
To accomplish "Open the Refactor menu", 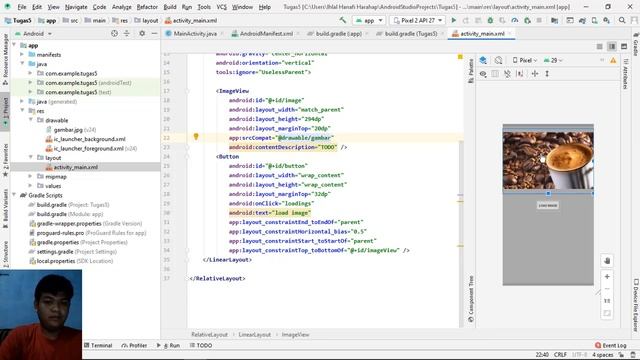I will pyautogui.click(x=147, y=7).
